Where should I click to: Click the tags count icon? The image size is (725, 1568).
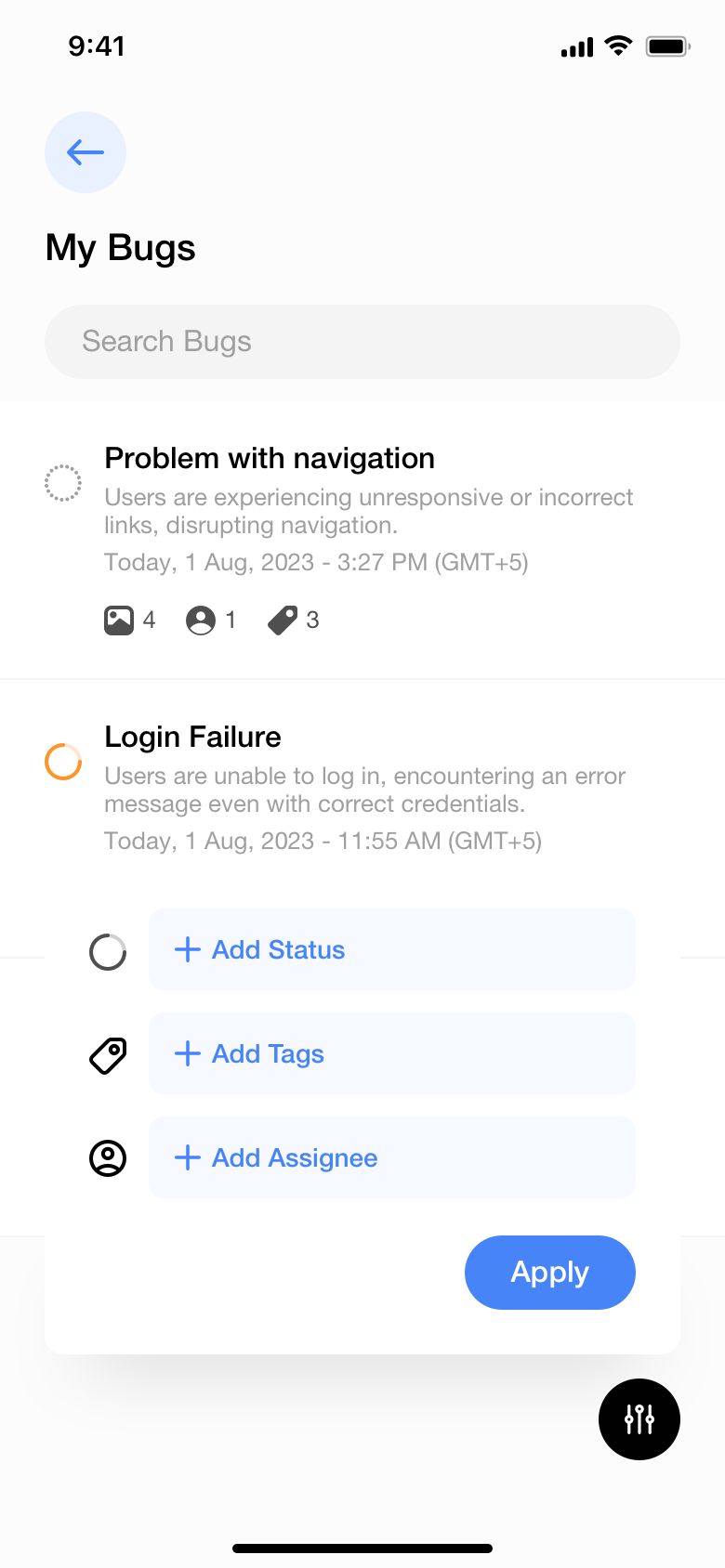pos(283,621)
